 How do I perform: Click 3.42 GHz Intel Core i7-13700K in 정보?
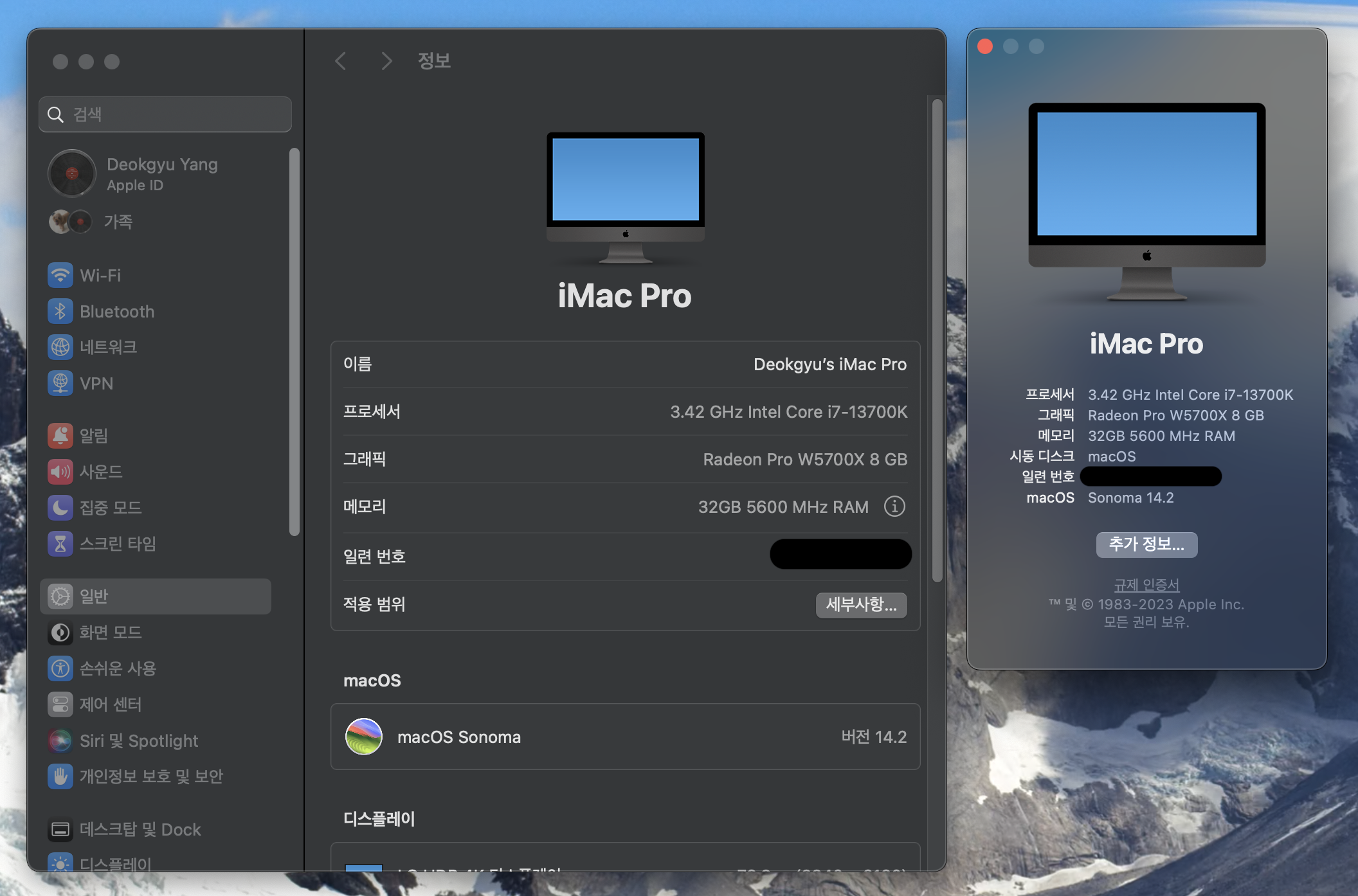[x=789, y=412]
